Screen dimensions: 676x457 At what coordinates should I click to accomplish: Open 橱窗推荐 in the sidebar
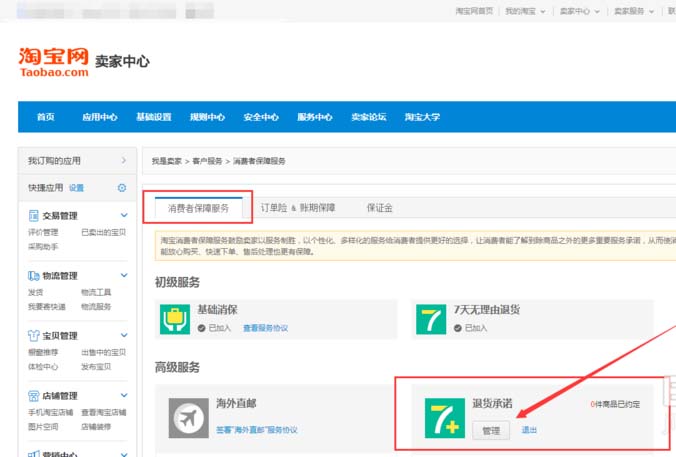[x=43, y=352]
